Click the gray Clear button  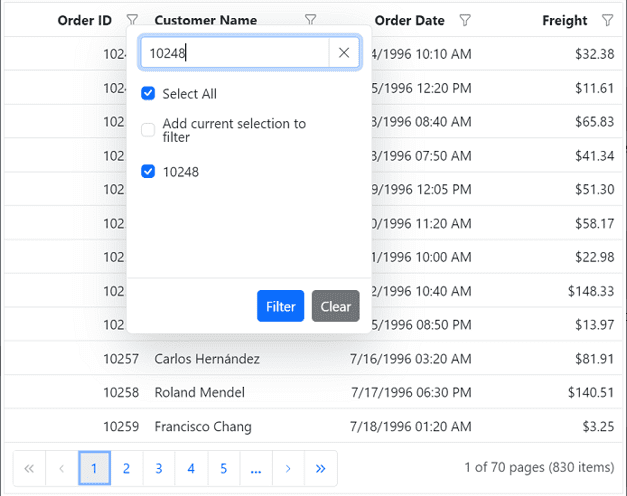click(x=335, y=306)
